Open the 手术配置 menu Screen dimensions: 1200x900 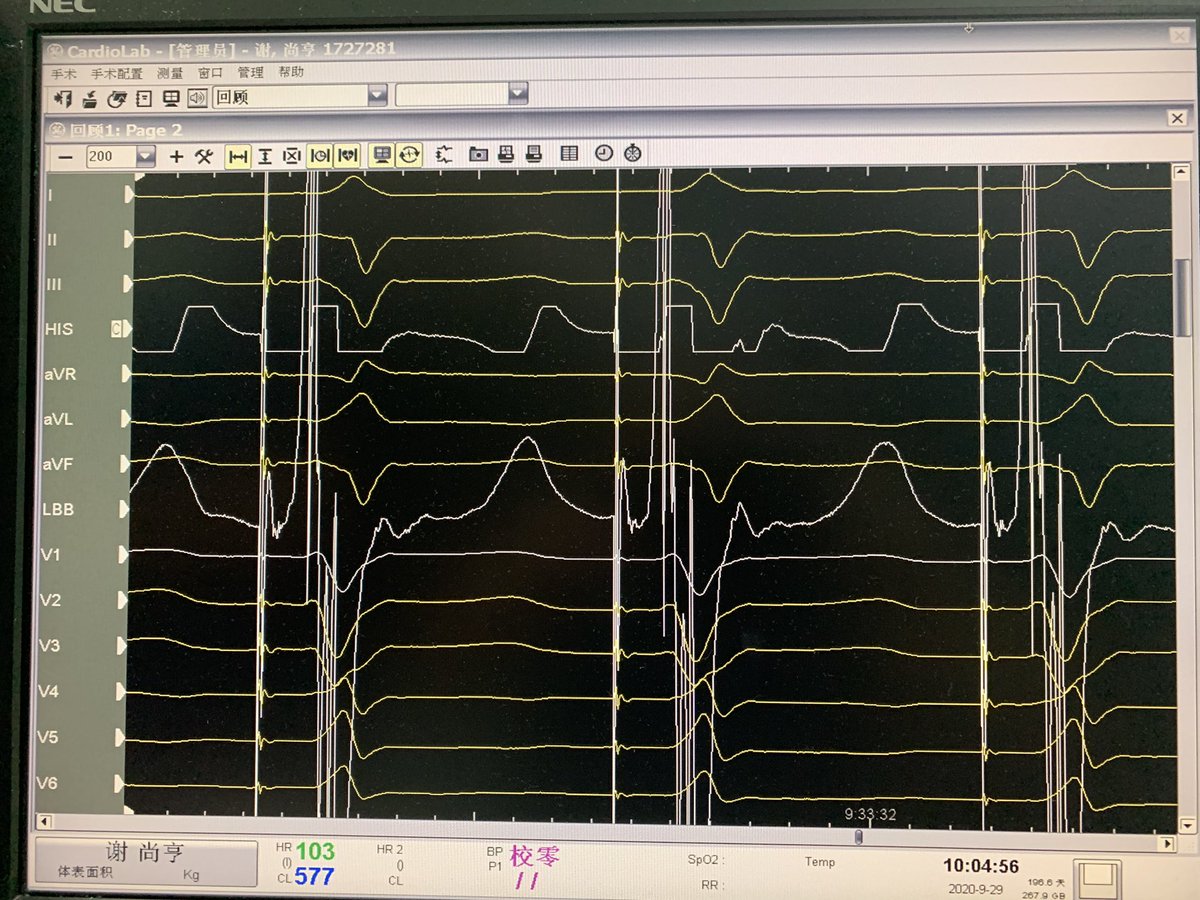116,73
